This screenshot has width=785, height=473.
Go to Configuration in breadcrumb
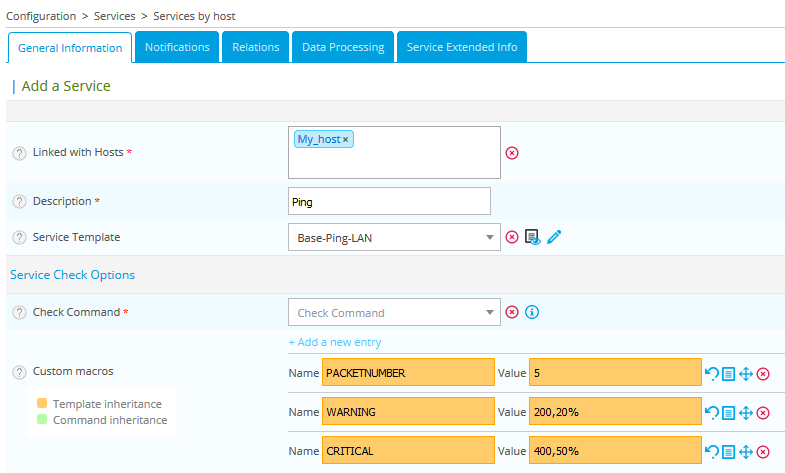[x=41, y=16]
